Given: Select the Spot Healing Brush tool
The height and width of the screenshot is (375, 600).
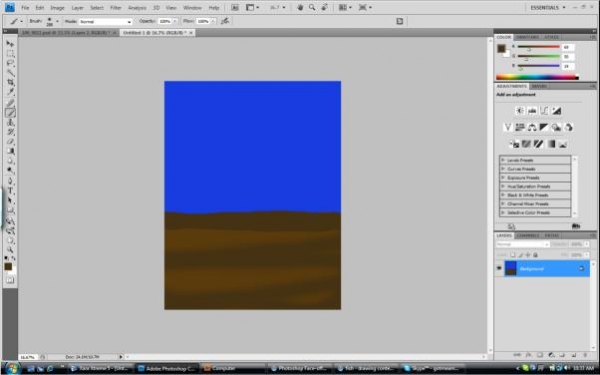Looking at the screenshot, I should tap(10, 103).
